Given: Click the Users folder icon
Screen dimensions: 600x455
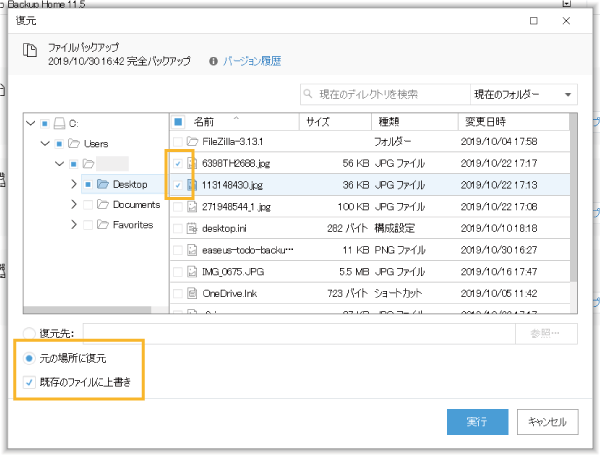Looking at the screenshot, I should click(74, 144).
